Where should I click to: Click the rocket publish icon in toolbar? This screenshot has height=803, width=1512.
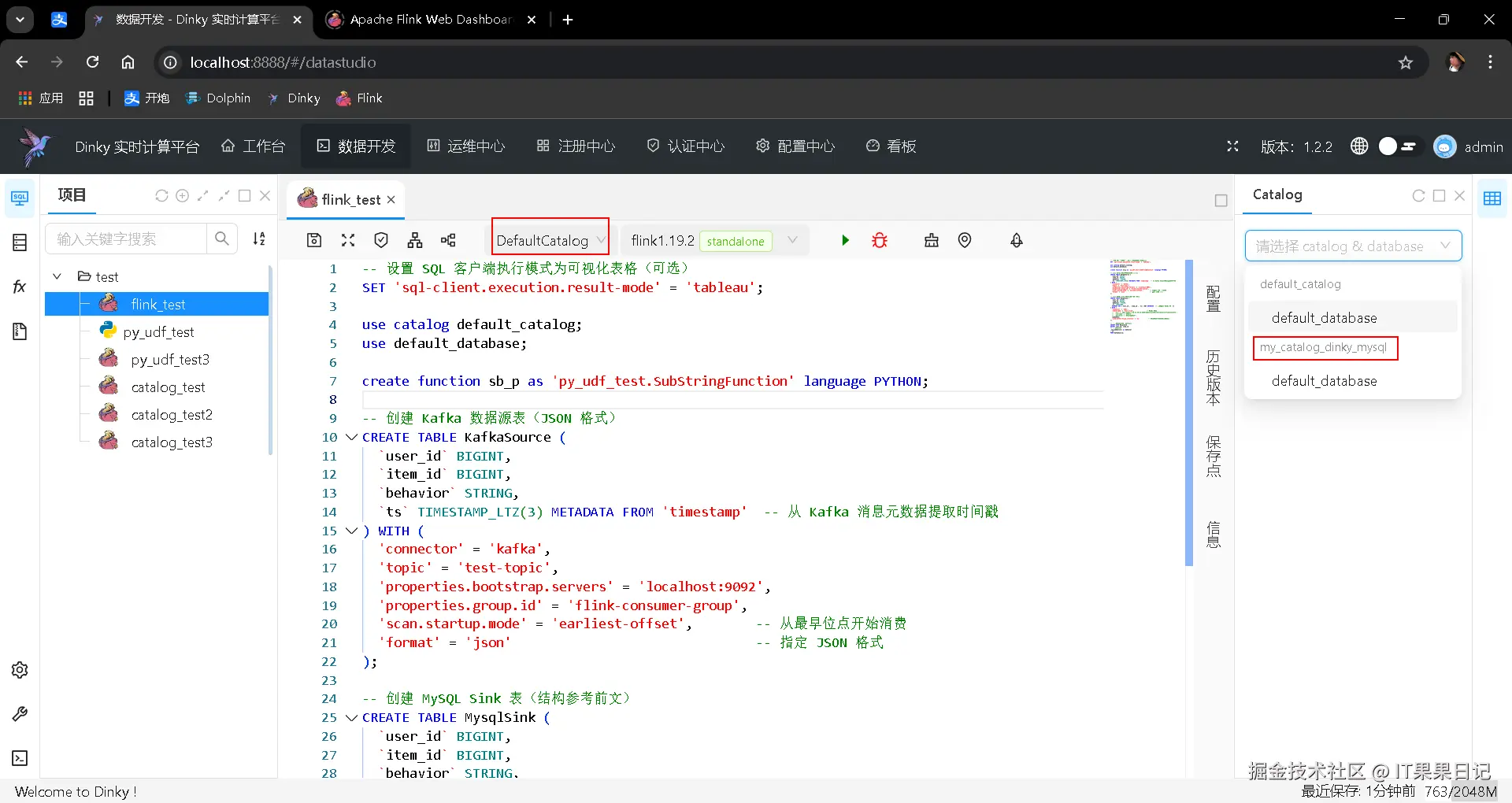coord(1017,240)
